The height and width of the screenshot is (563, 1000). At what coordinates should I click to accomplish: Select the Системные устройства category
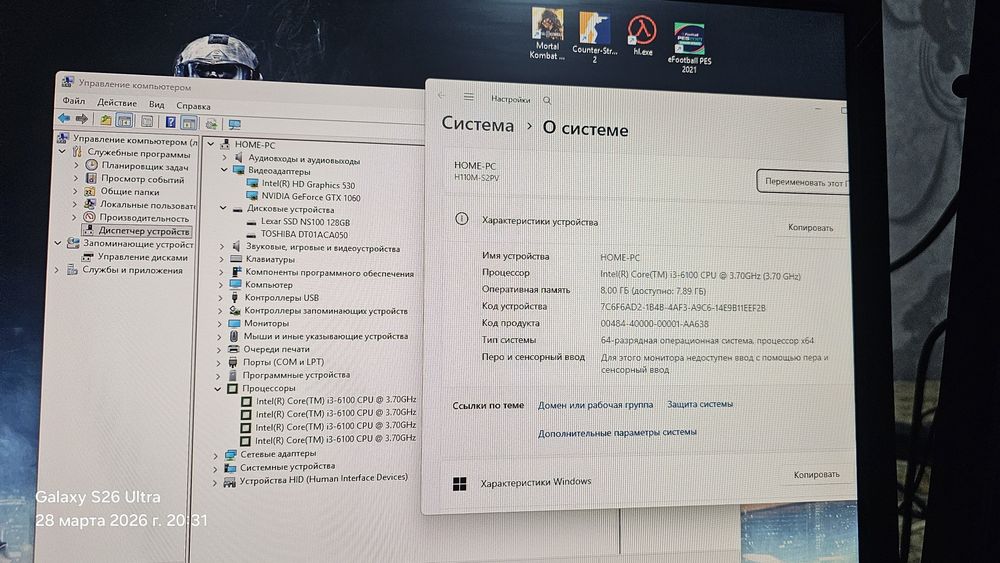pos(287,467)
